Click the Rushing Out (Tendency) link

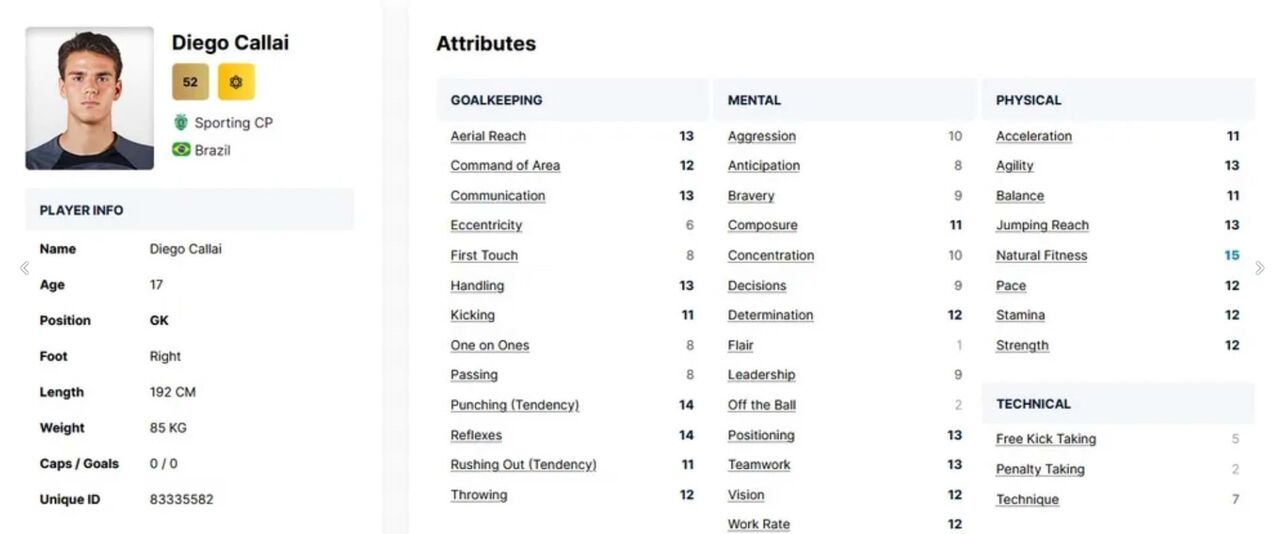coord(523,465)
